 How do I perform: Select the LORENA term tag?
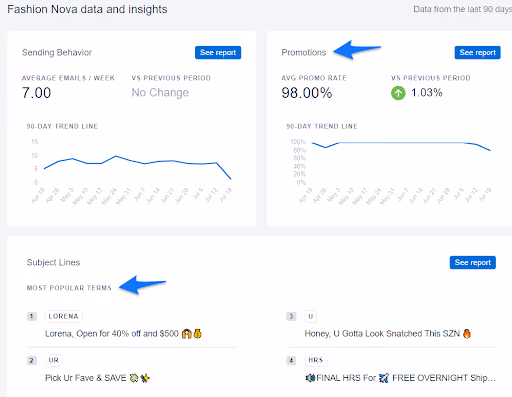(x=64, y=316)
